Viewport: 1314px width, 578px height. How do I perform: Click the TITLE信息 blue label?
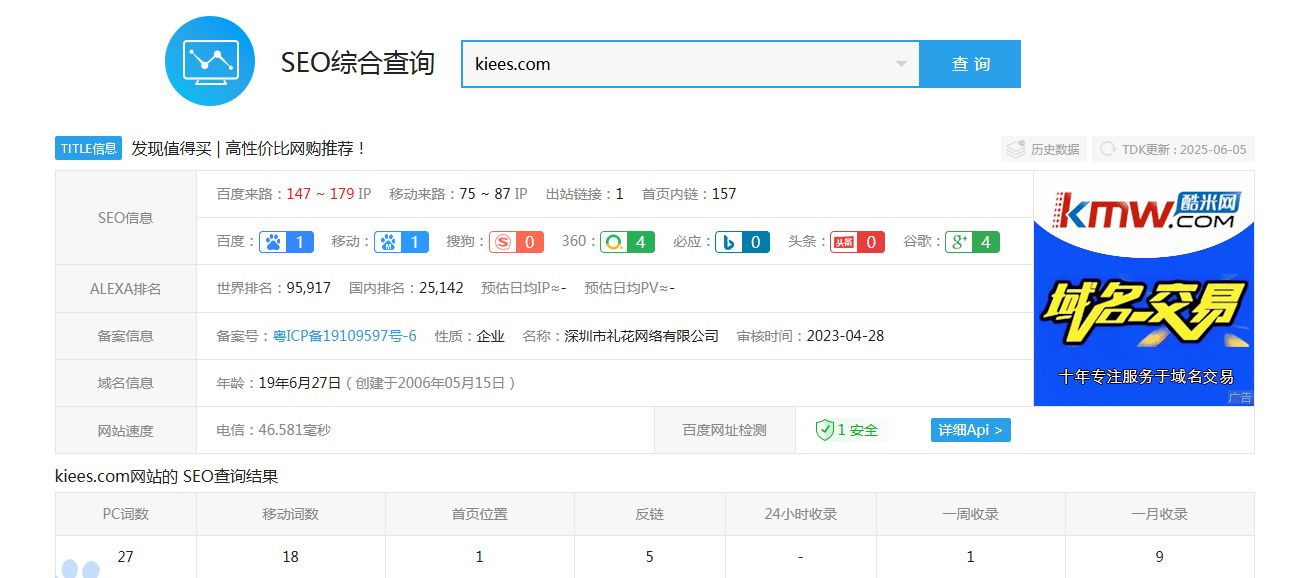[87, 147]
